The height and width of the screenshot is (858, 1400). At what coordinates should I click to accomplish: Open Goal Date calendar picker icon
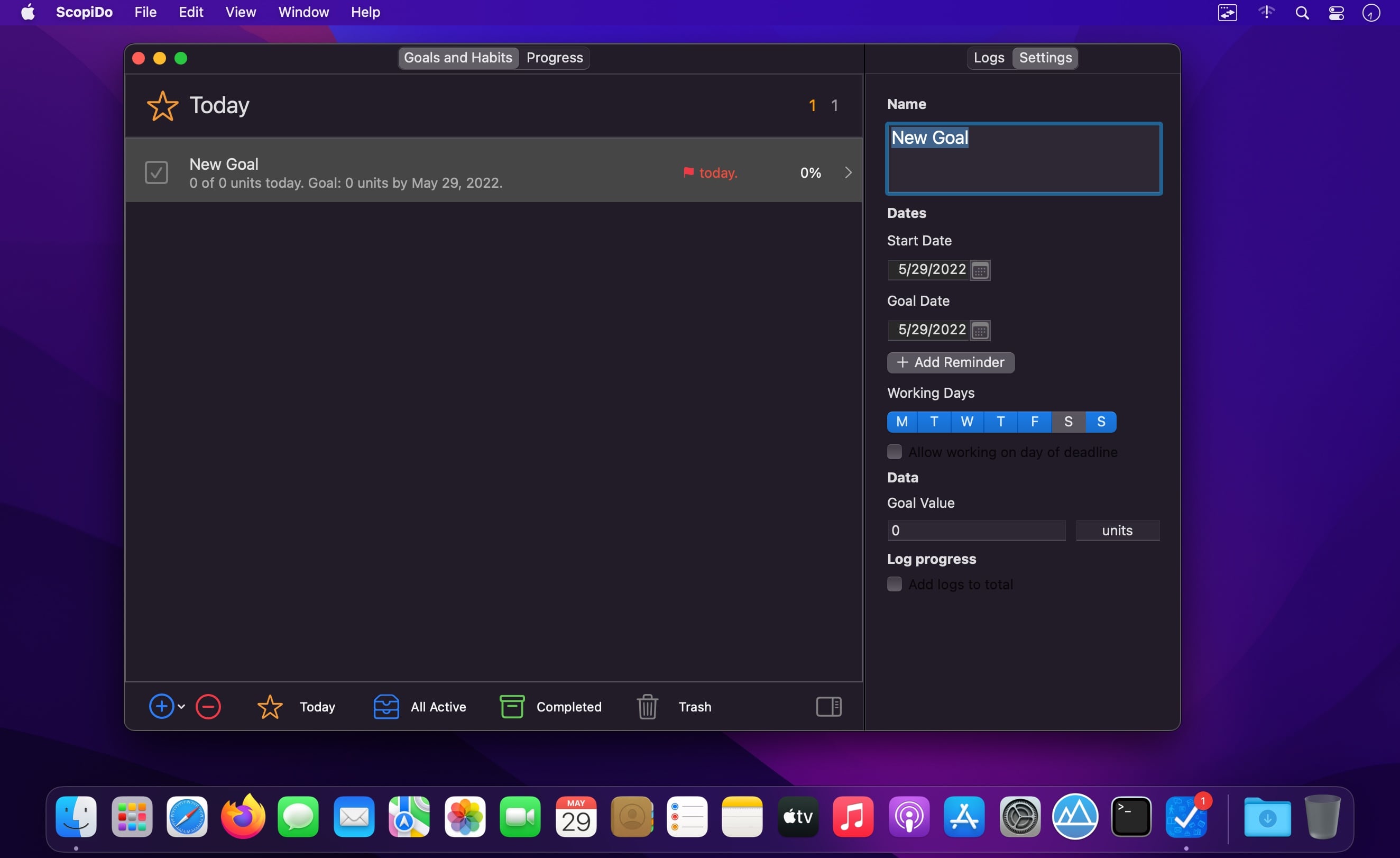click(x=980, y=331)
